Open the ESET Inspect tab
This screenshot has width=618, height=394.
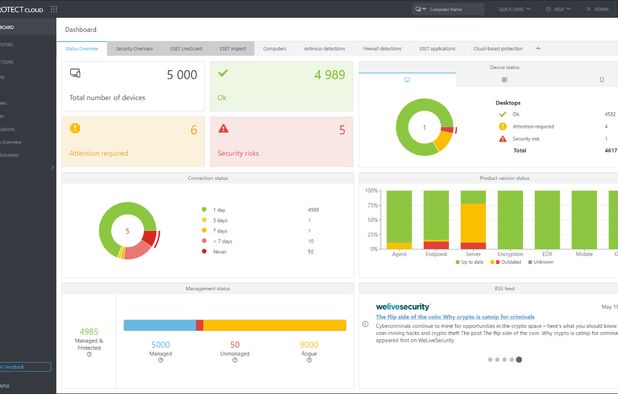coord(233,49)
